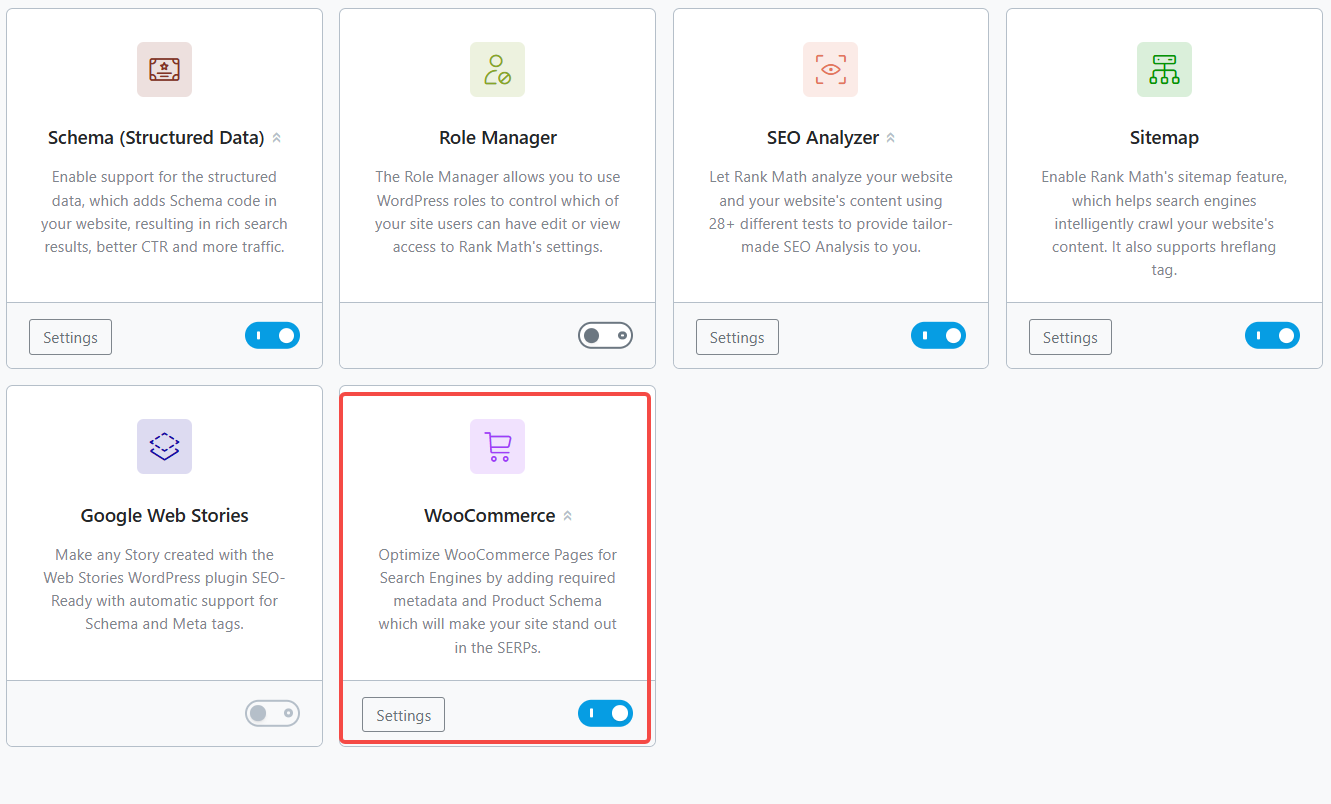Select the WooCommerce module title

coord(488,515)
